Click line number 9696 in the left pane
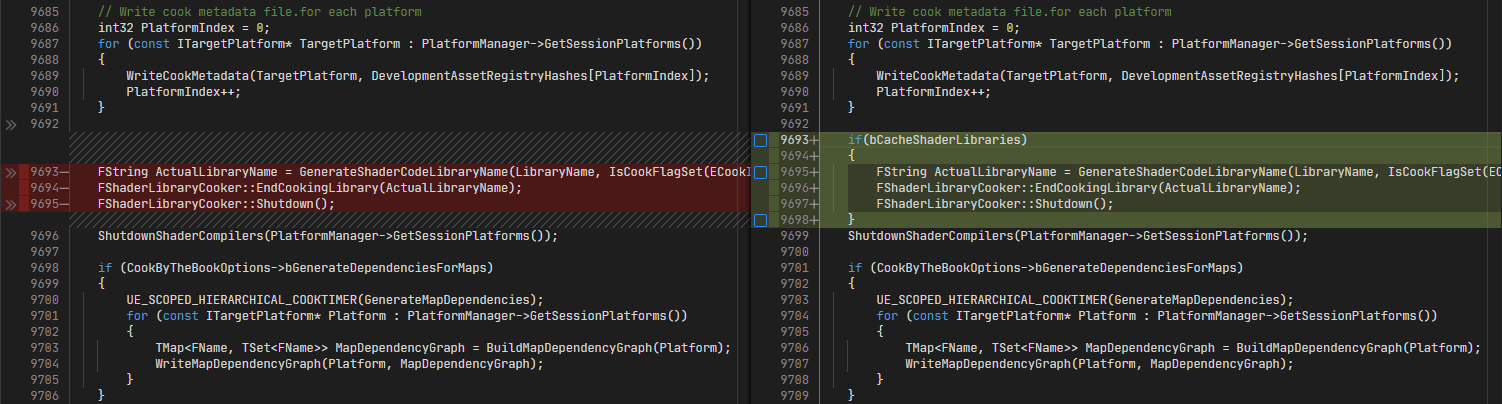 [x=45, y=236]
